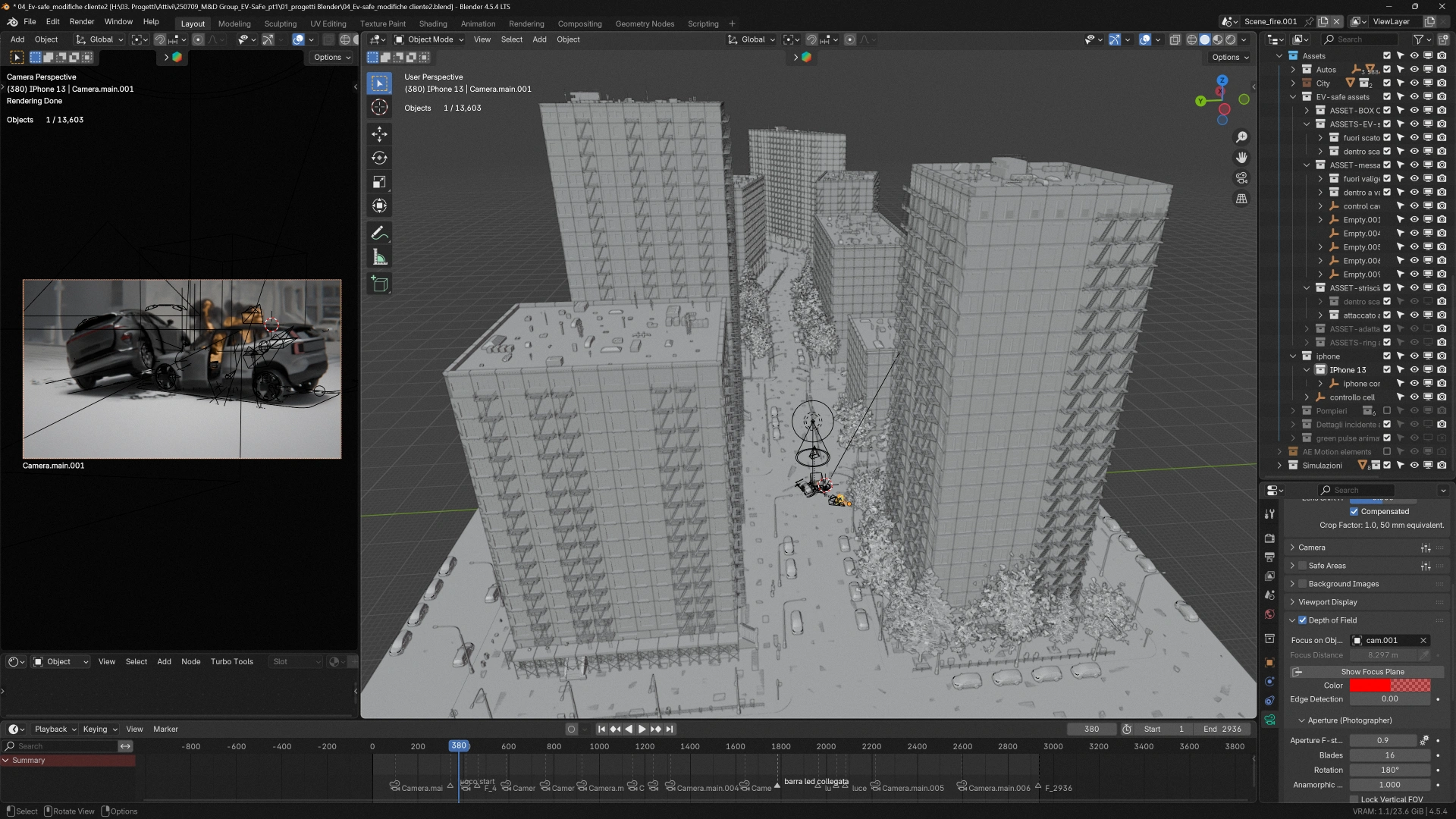Hide the IPhone 13 collection via eye
This screenshot has height=819, width=1456.
click(1414, 370)
